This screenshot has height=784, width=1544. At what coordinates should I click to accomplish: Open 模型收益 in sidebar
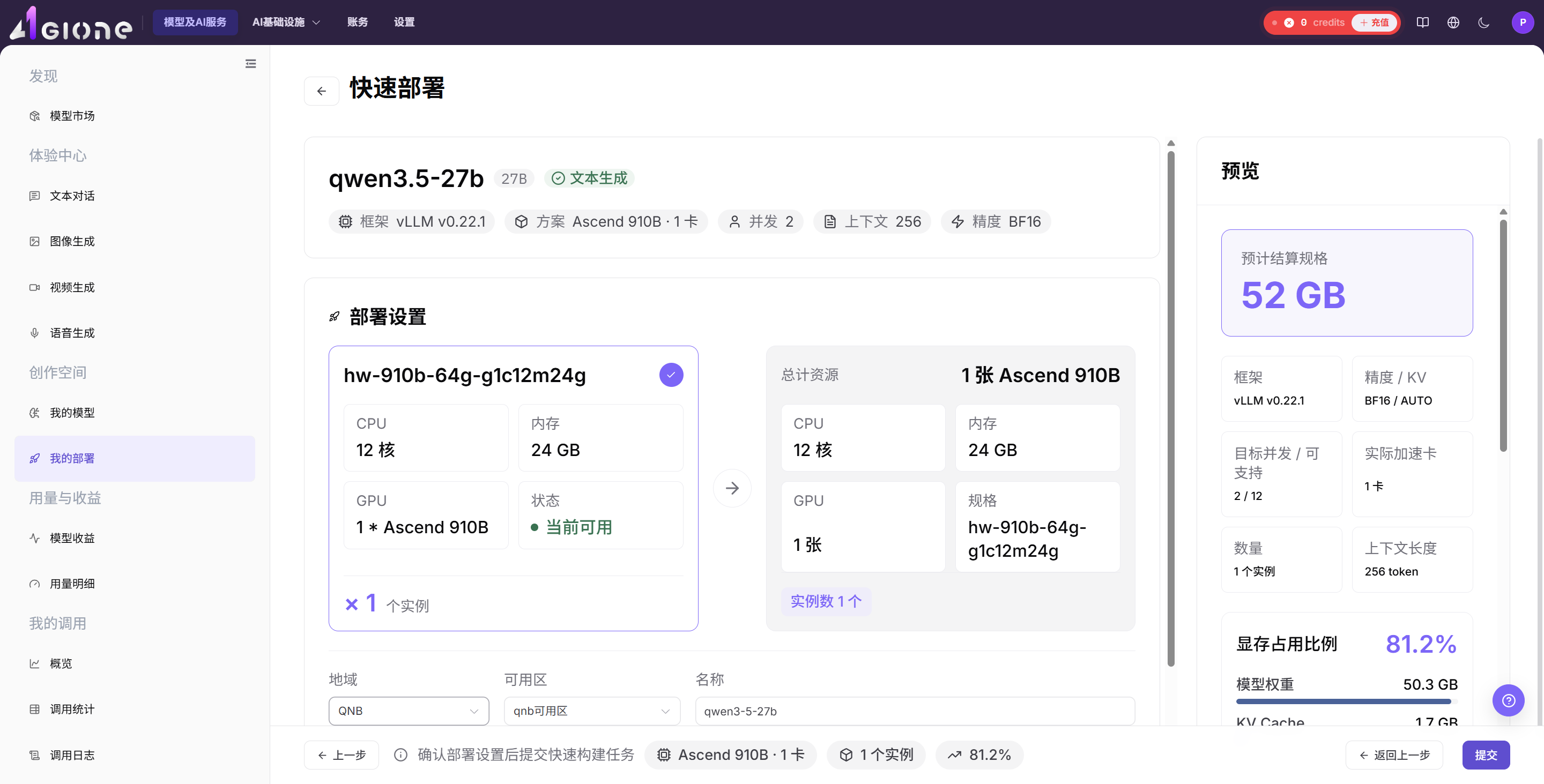[135, 538]
